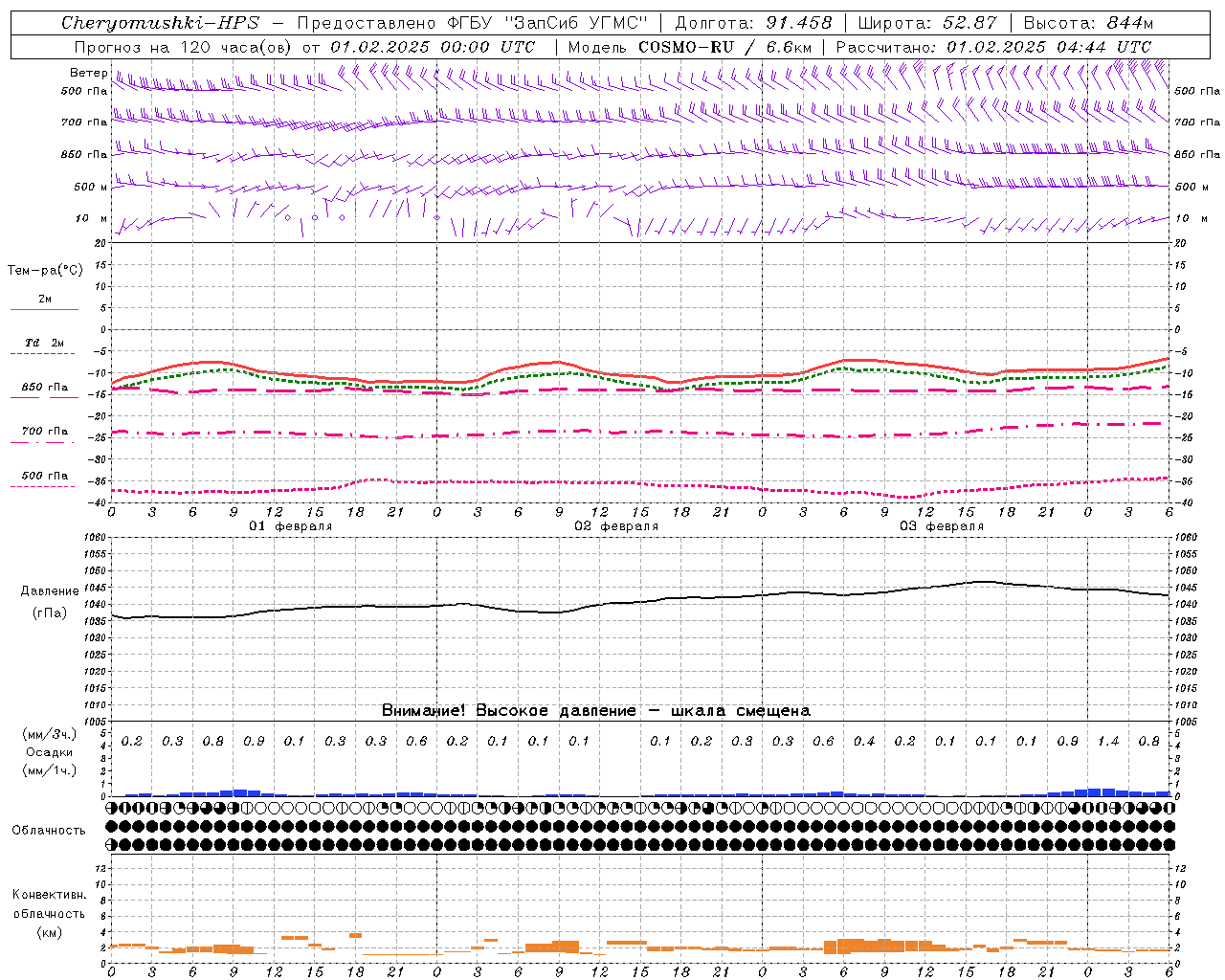Viewport: 1225px width, 980px height.
Task: Click the 700 гПа temperature legend entry
Action: point(45,432)
